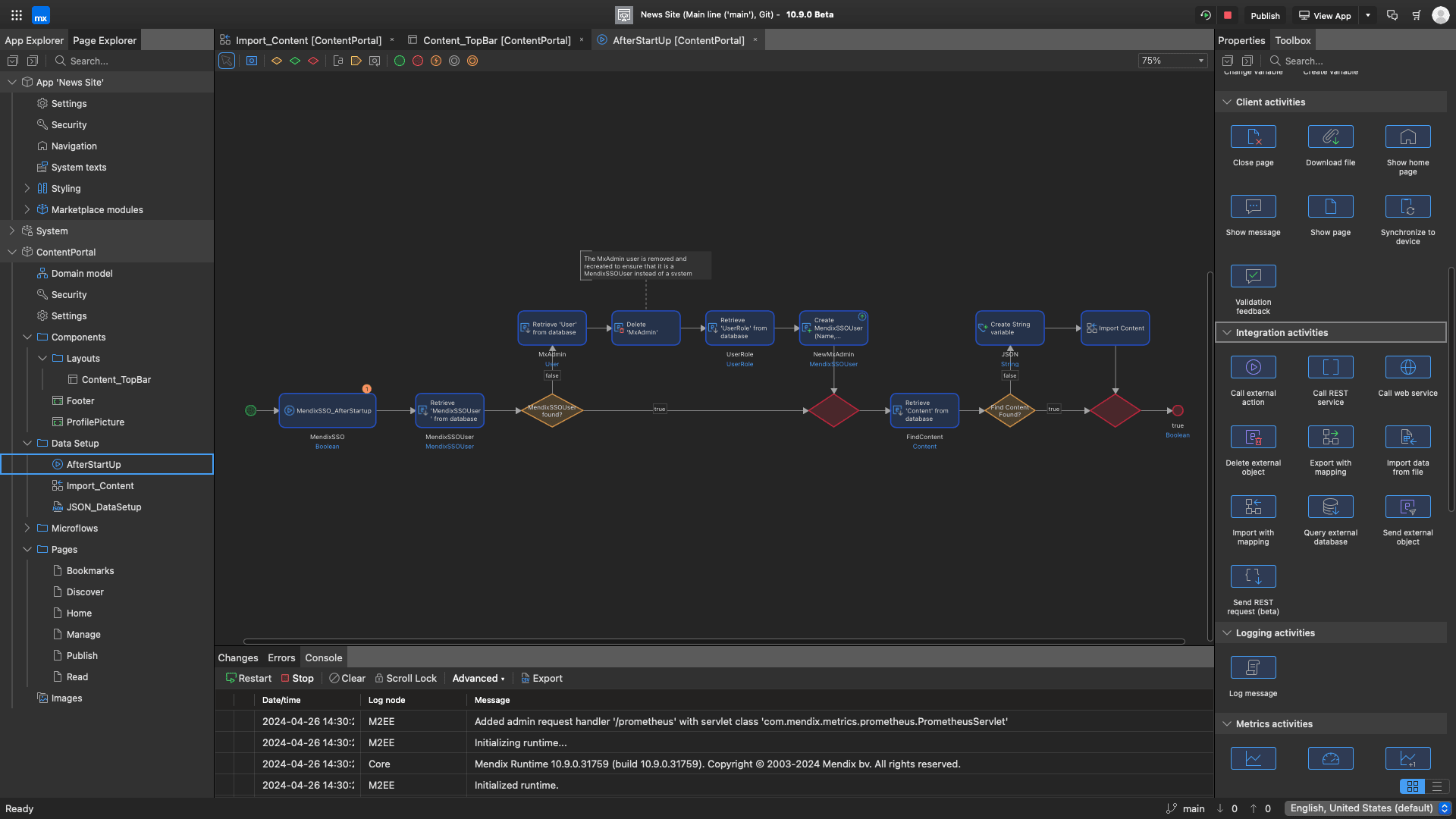The width and height of the screenshot is (1456, 819).
Task: Pick the green Start event tool
Action: coord(400,61)
